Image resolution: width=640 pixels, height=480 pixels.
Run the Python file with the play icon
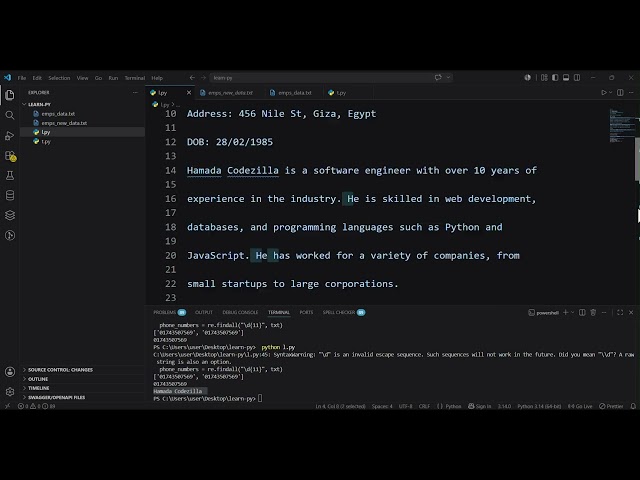(604, 93)
